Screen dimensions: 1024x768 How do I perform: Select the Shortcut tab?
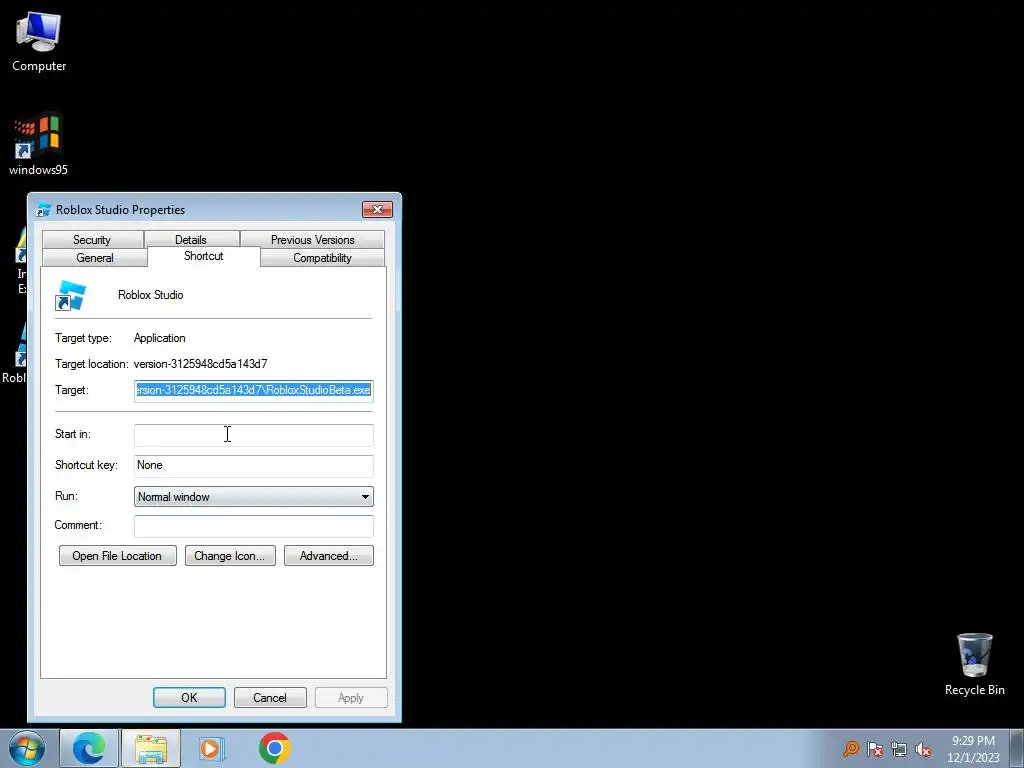click(204, 256)
